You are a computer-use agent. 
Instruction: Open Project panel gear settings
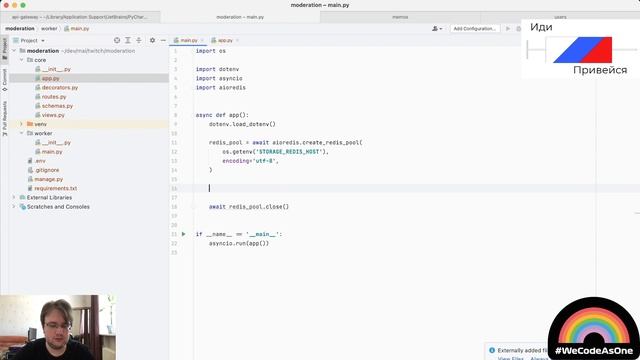(152, 40)
